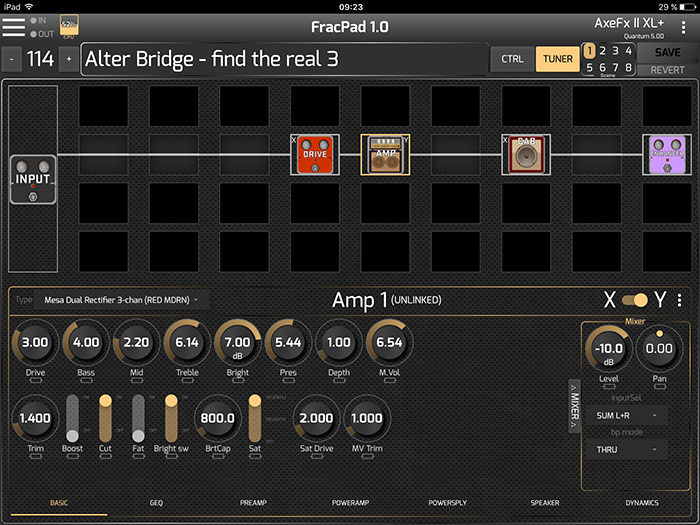Open amp Type dropdown Mesa Dual Rectifier
Screen dimensions: 700x525
pyautogui.click(x=121, y=300)
